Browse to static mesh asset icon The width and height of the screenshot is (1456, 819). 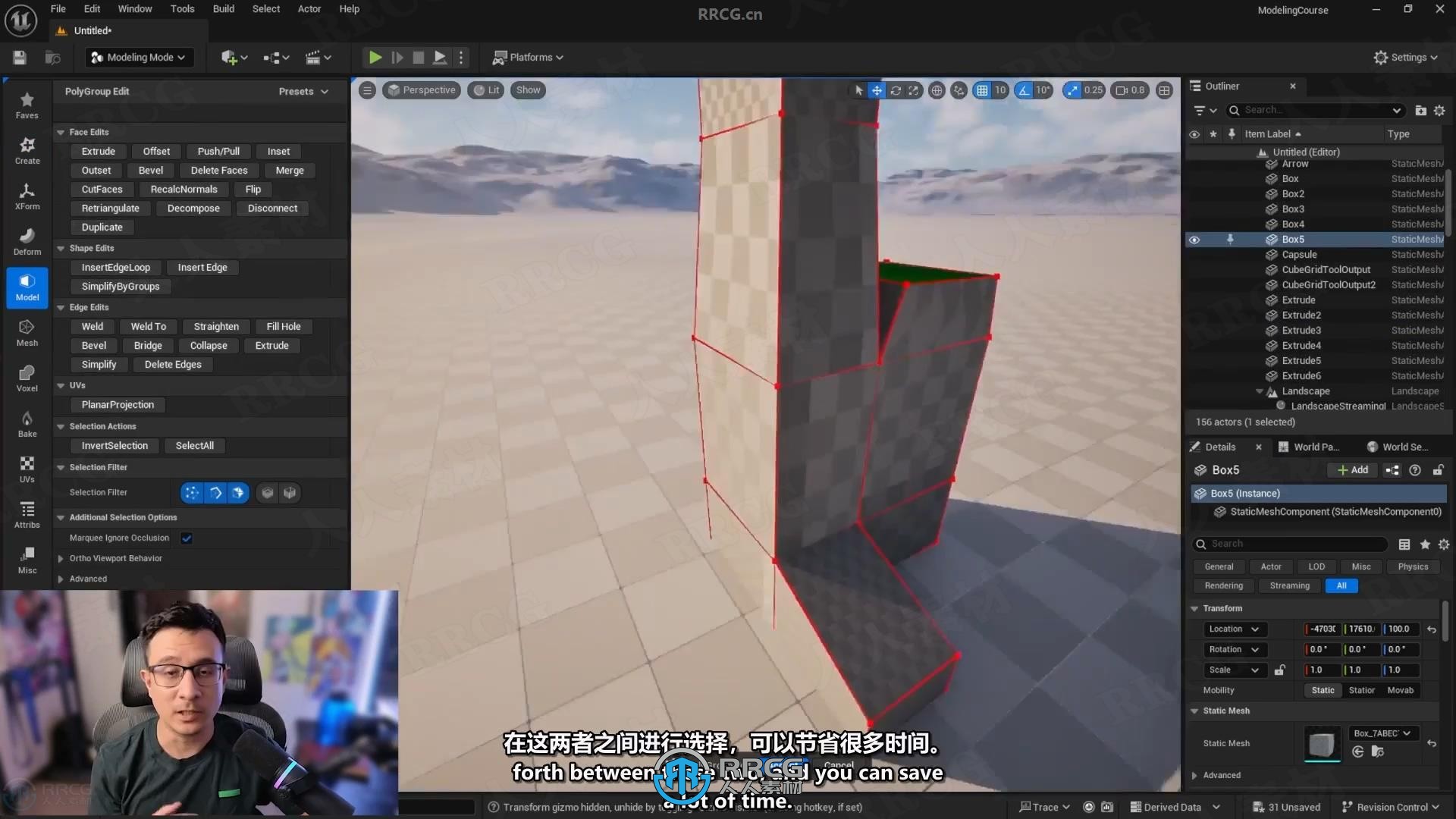click(x=1378, y=752)
